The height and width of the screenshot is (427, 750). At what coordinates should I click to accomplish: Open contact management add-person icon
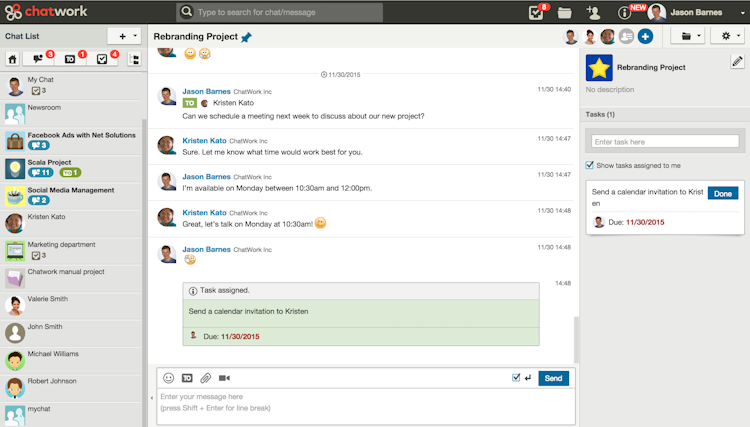coord(594,13)
